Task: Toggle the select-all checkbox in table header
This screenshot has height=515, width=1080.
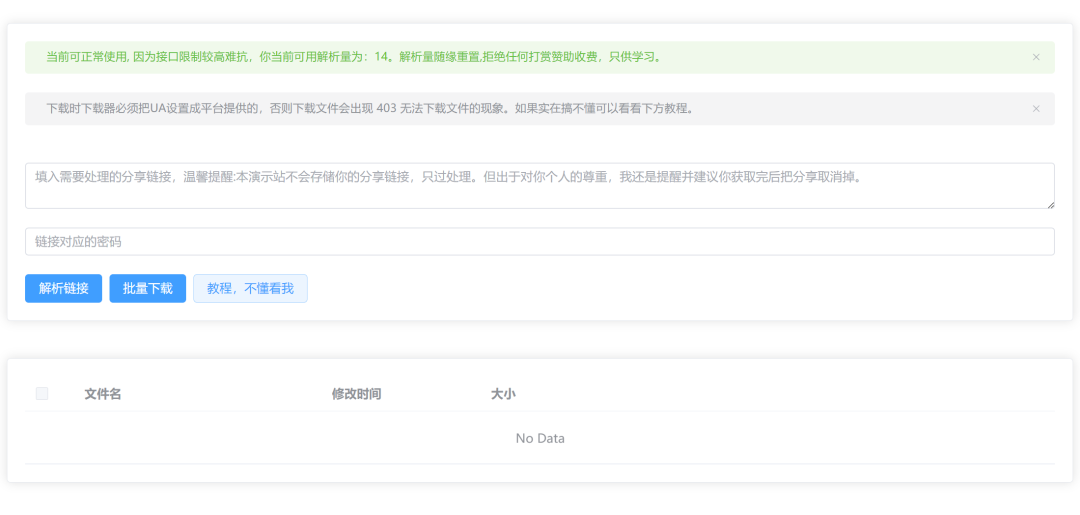Action: [42, 394]
